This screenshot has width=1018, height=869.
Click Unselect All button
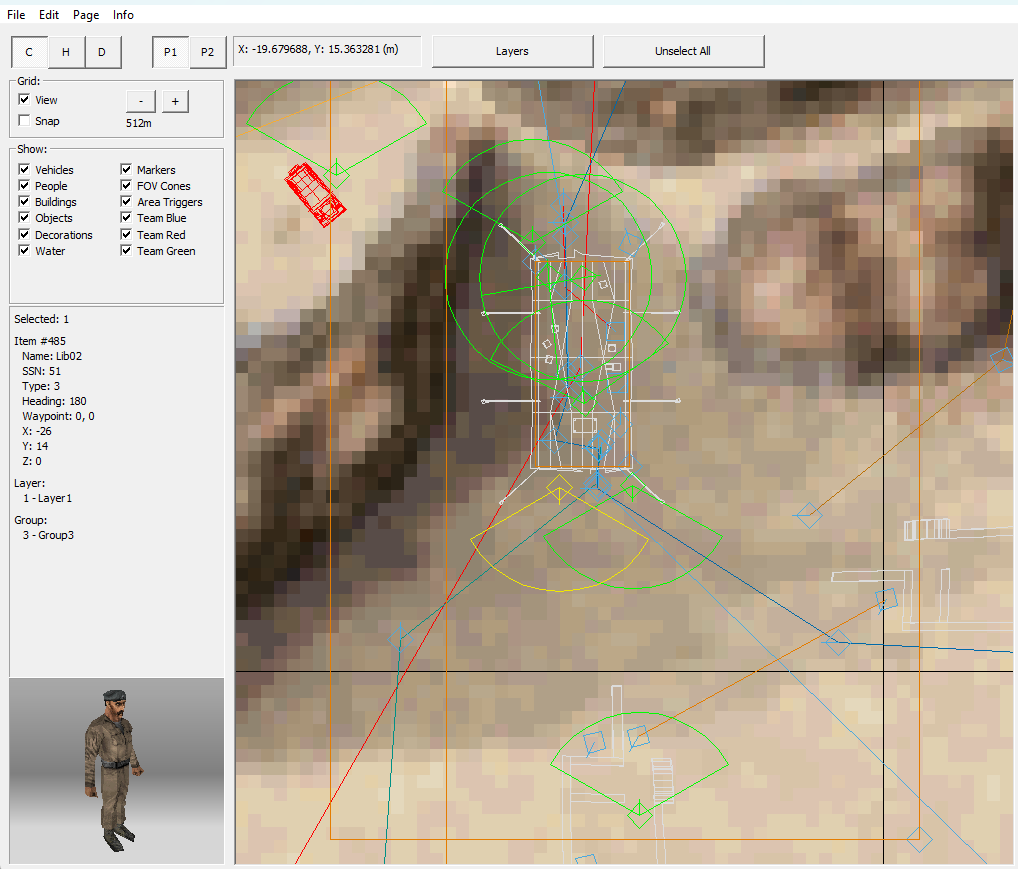pyautogui.click(x=683, y=51)
